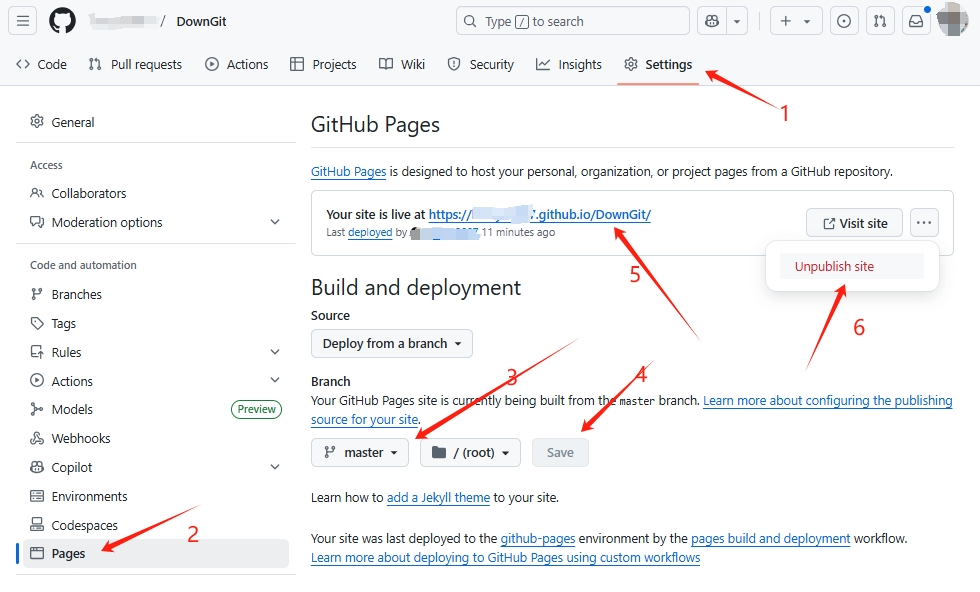The height and width of the screenshot is (592, 980).
Task: Open Collaborators in sidebar
Action: pyautogui.click(x=156, y=193)
